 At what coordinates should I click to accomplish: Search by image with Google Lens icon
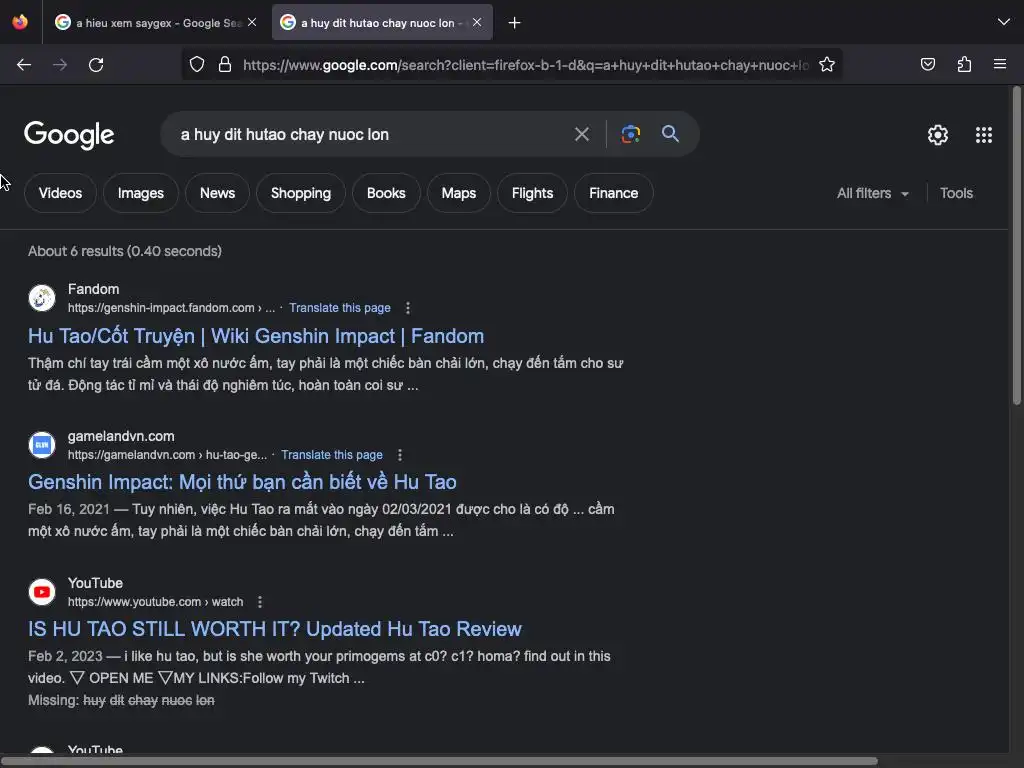pos(630,134)
